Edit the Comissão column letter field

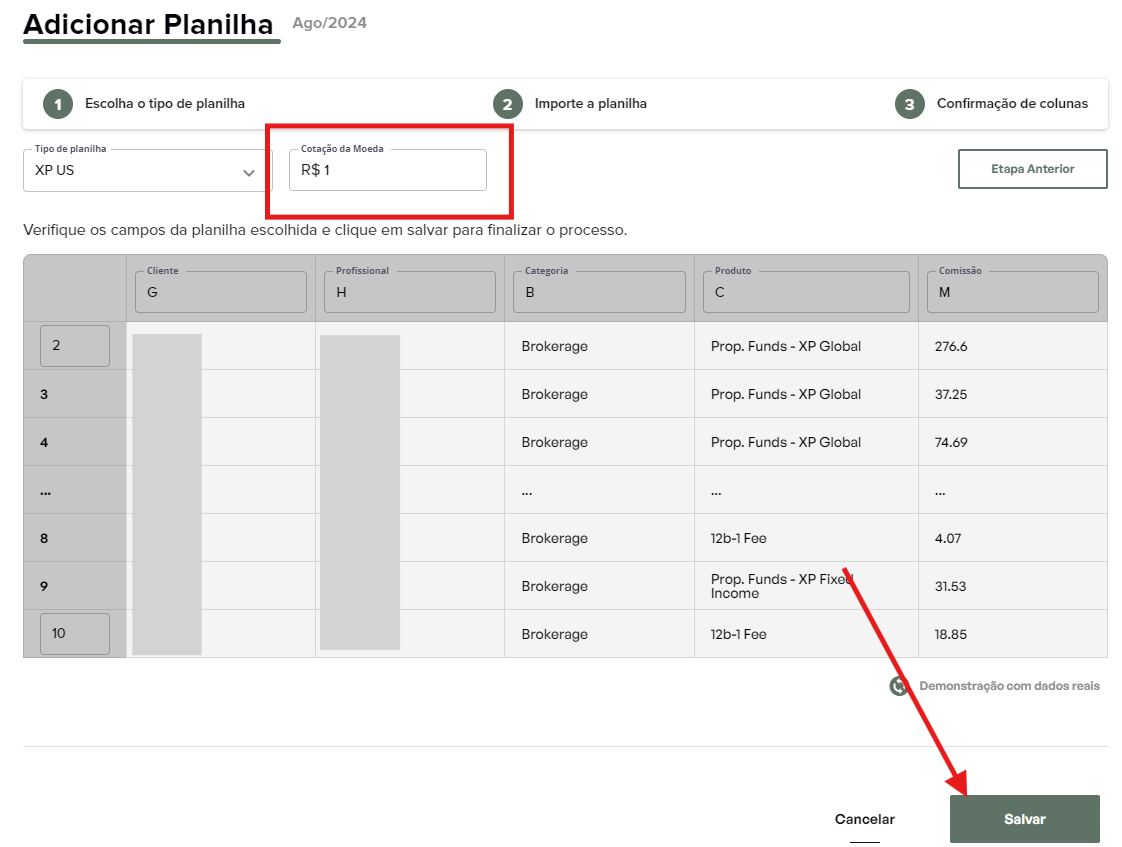click(1012, 293)
